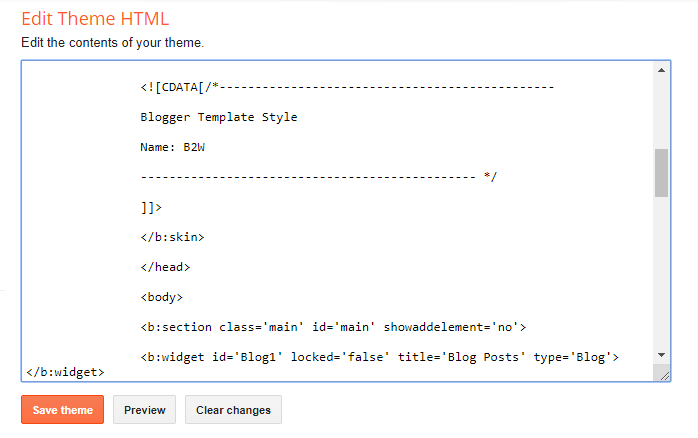Viewport: 698px width, 438px height.
Task: Open the theme Preview
Action: [x=145, y=410]
